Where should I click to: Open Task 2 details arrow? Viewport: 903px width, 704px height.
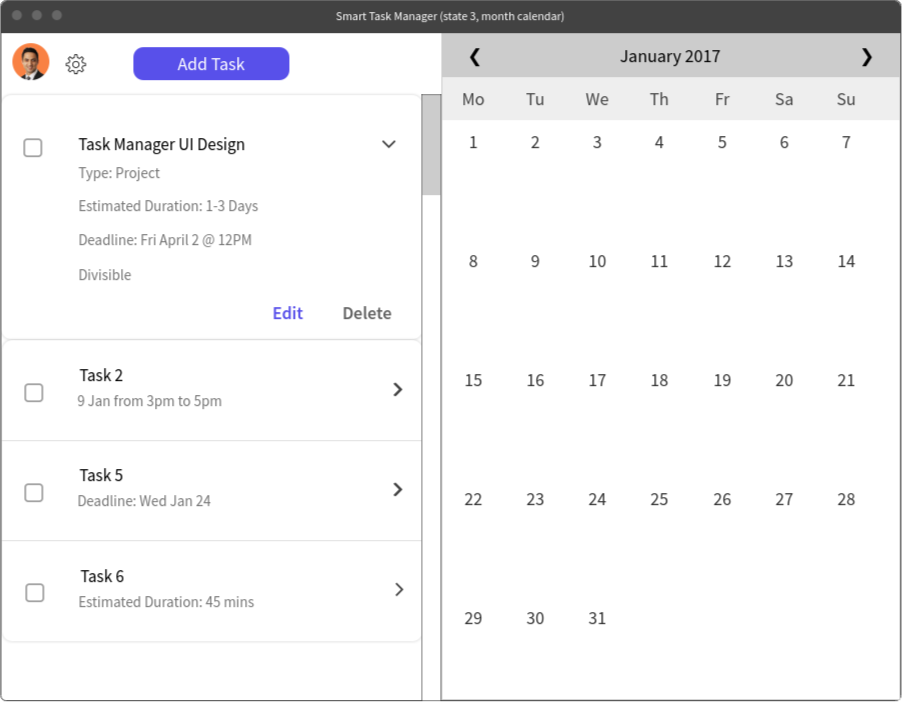click(397, 389)
